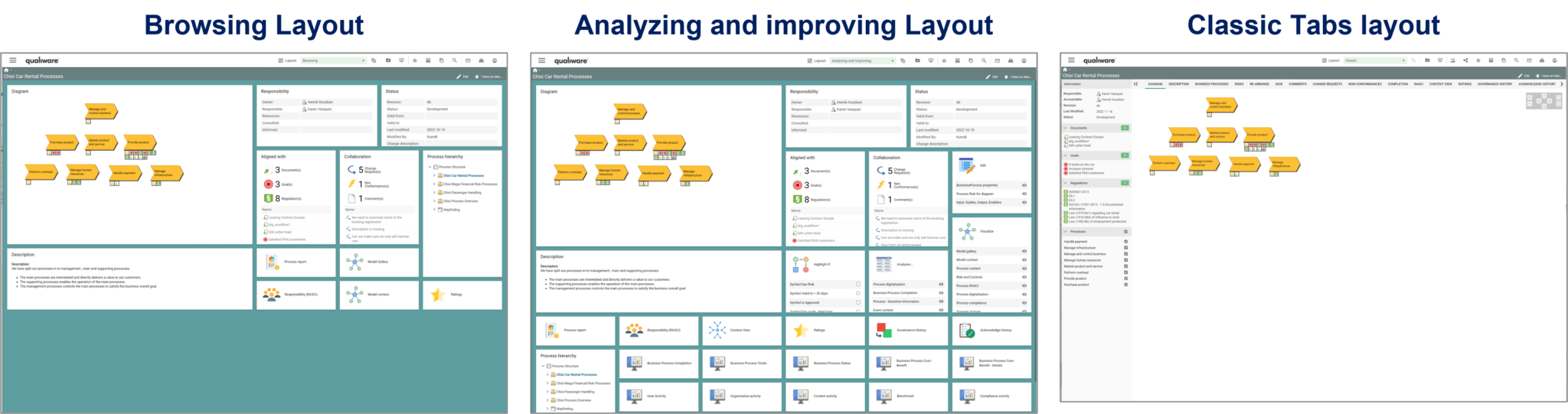This screenshot has height=414, width=1568.
Task: Open the Layout dropdown showing 'Browsing'
Action: 333,60
